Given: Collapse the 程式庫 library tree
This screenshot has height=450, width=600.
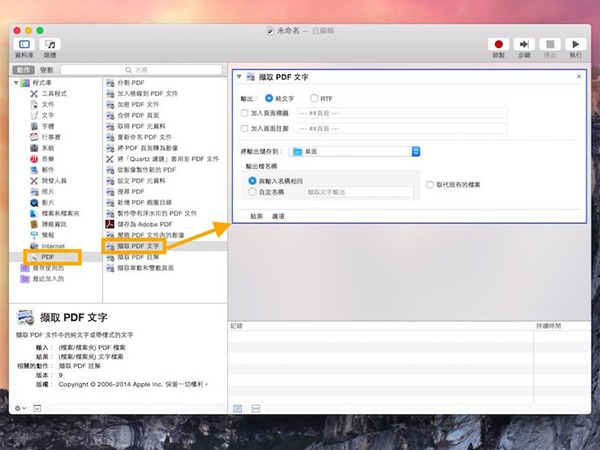Looking at the screenshot, I should tap(16, 83).
